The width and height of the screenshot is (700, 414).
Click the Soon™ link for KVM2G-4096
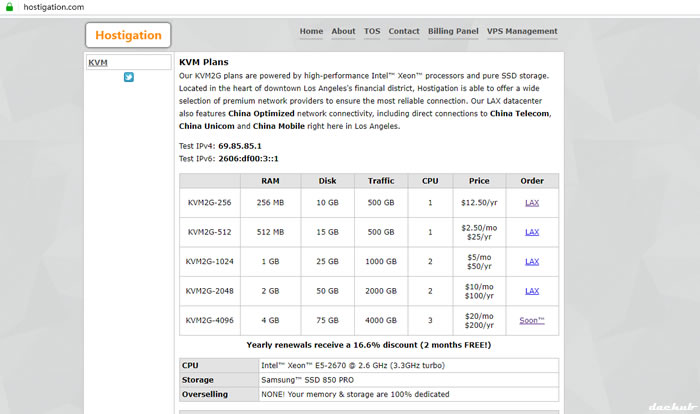532,320
